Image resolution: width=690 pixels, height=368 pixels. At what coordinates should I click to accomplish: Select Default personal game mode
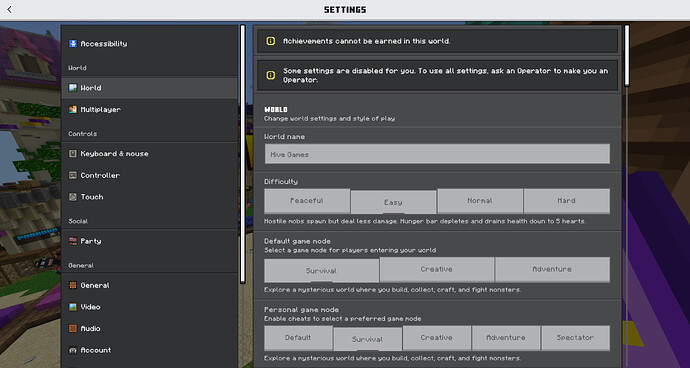pyautogui.click(x=298, y=338)
